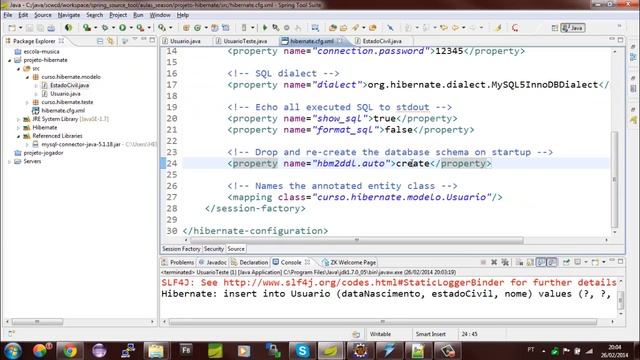Click the Package Explorer horizontal scrollbar
Viewport: 640px width, 360px height.
coord(37,322)
